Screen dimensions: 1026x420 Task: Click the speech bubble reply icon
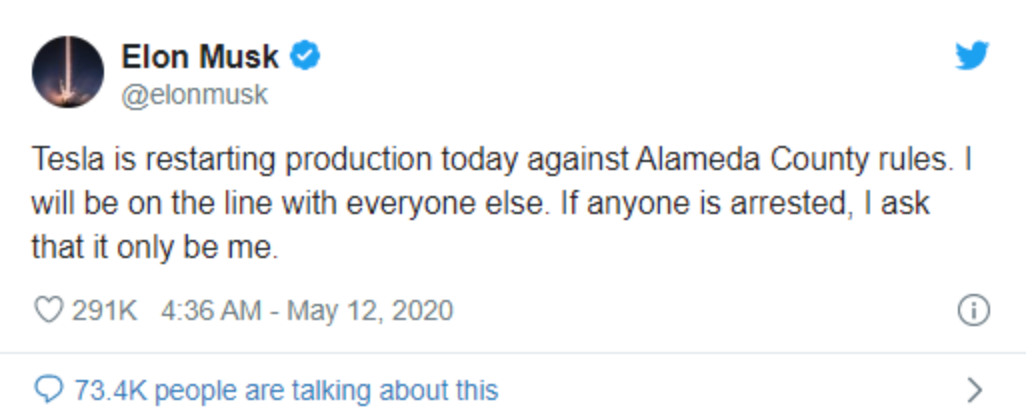[48, 391]
